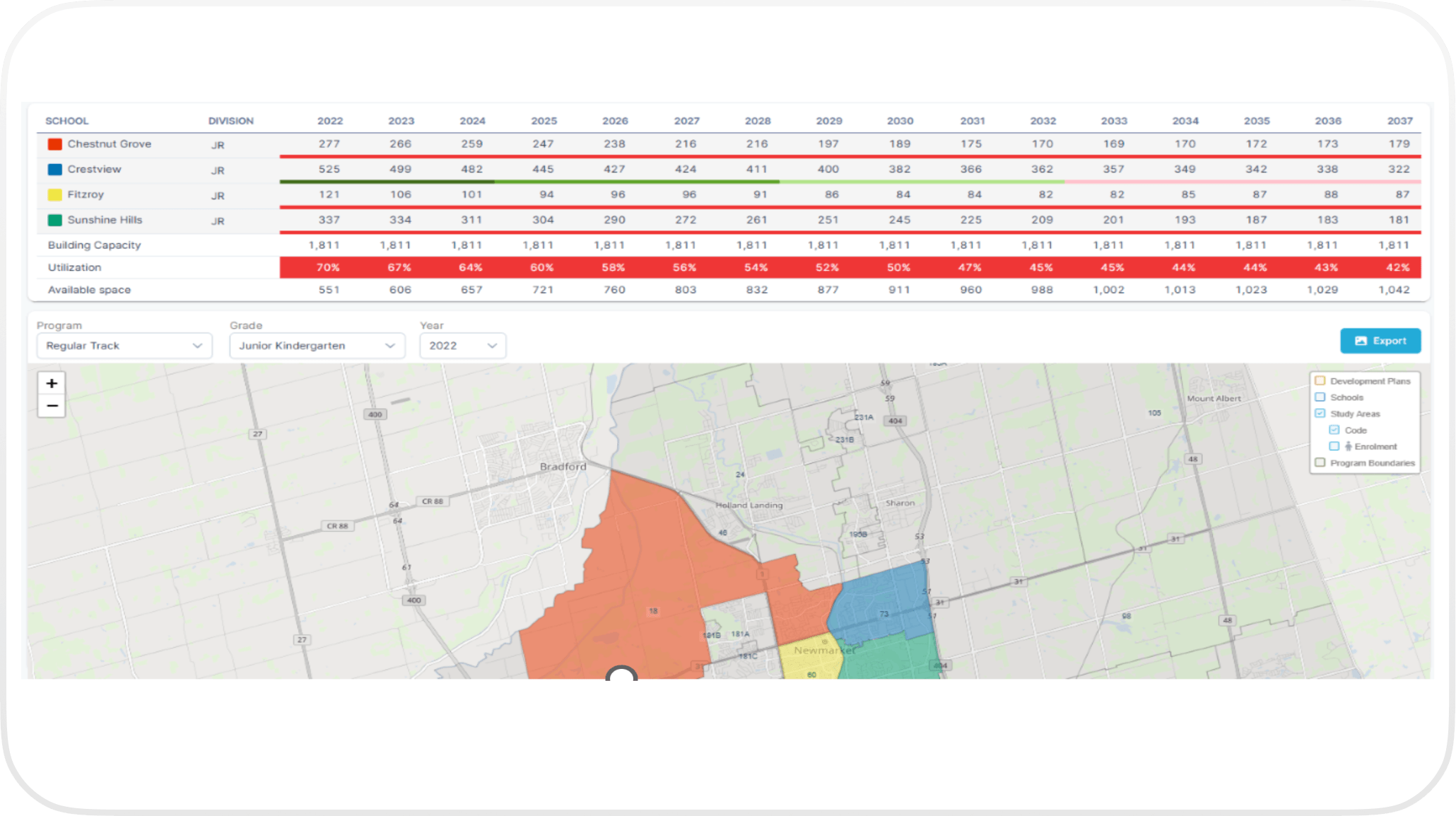1456x816 pixels.
Task: Click Sunshine Hills green color swatch
Action: coord(54,220)
